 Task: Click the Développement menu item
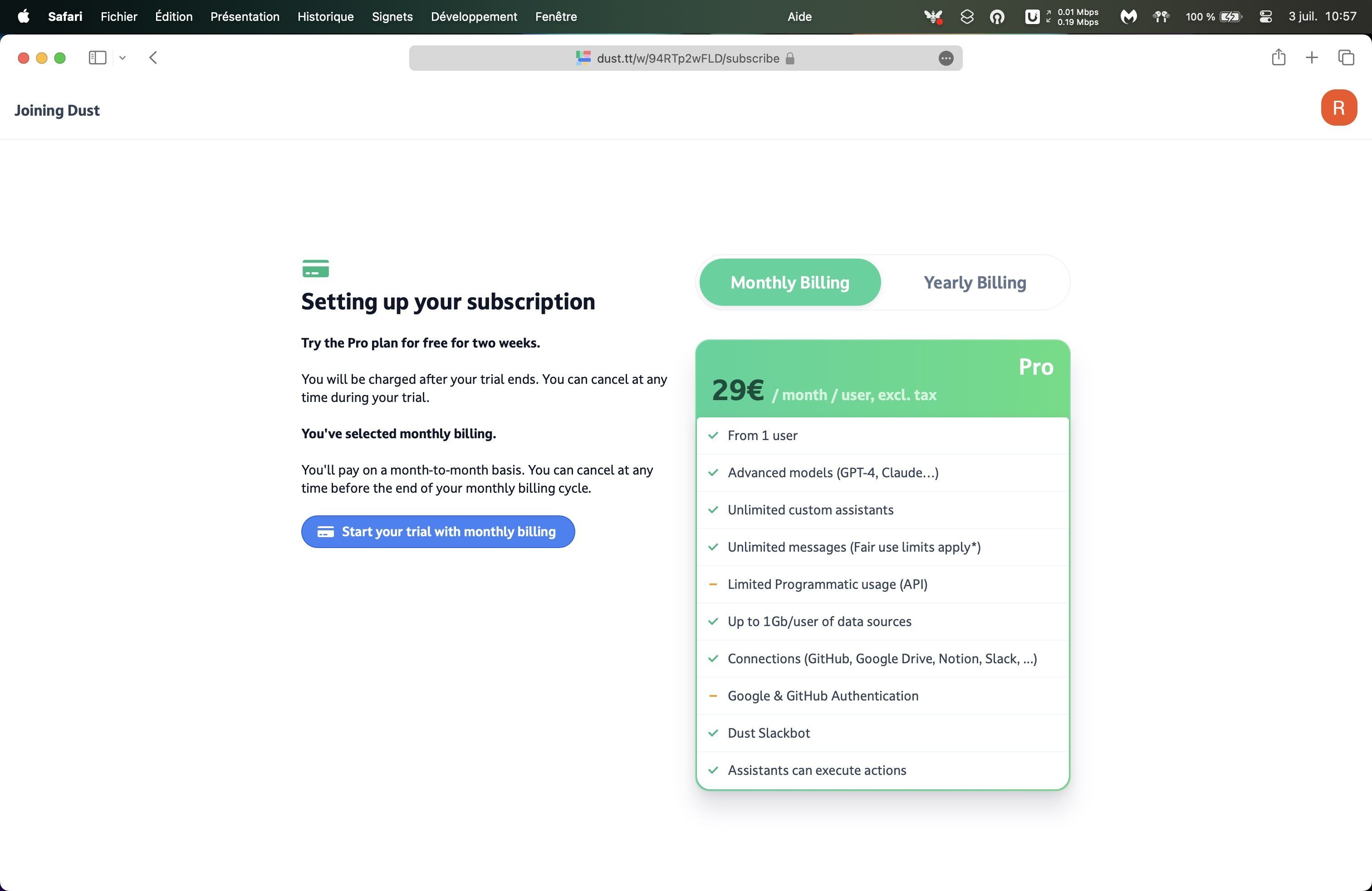473,16
